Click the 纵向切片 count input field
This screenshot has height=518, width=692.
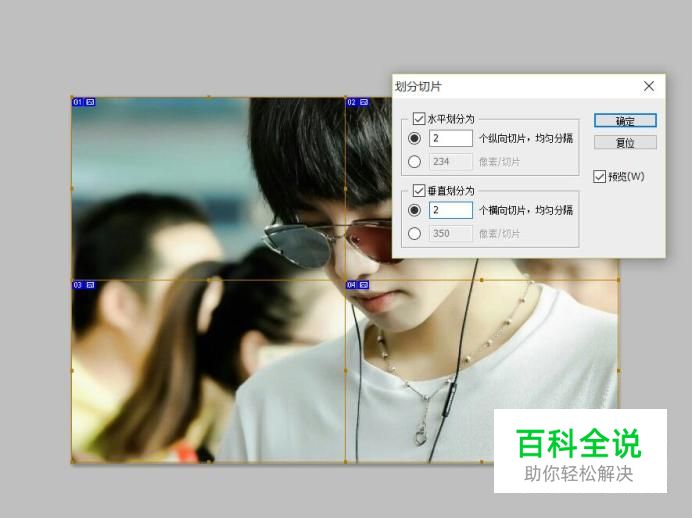[x=451, y=138]
